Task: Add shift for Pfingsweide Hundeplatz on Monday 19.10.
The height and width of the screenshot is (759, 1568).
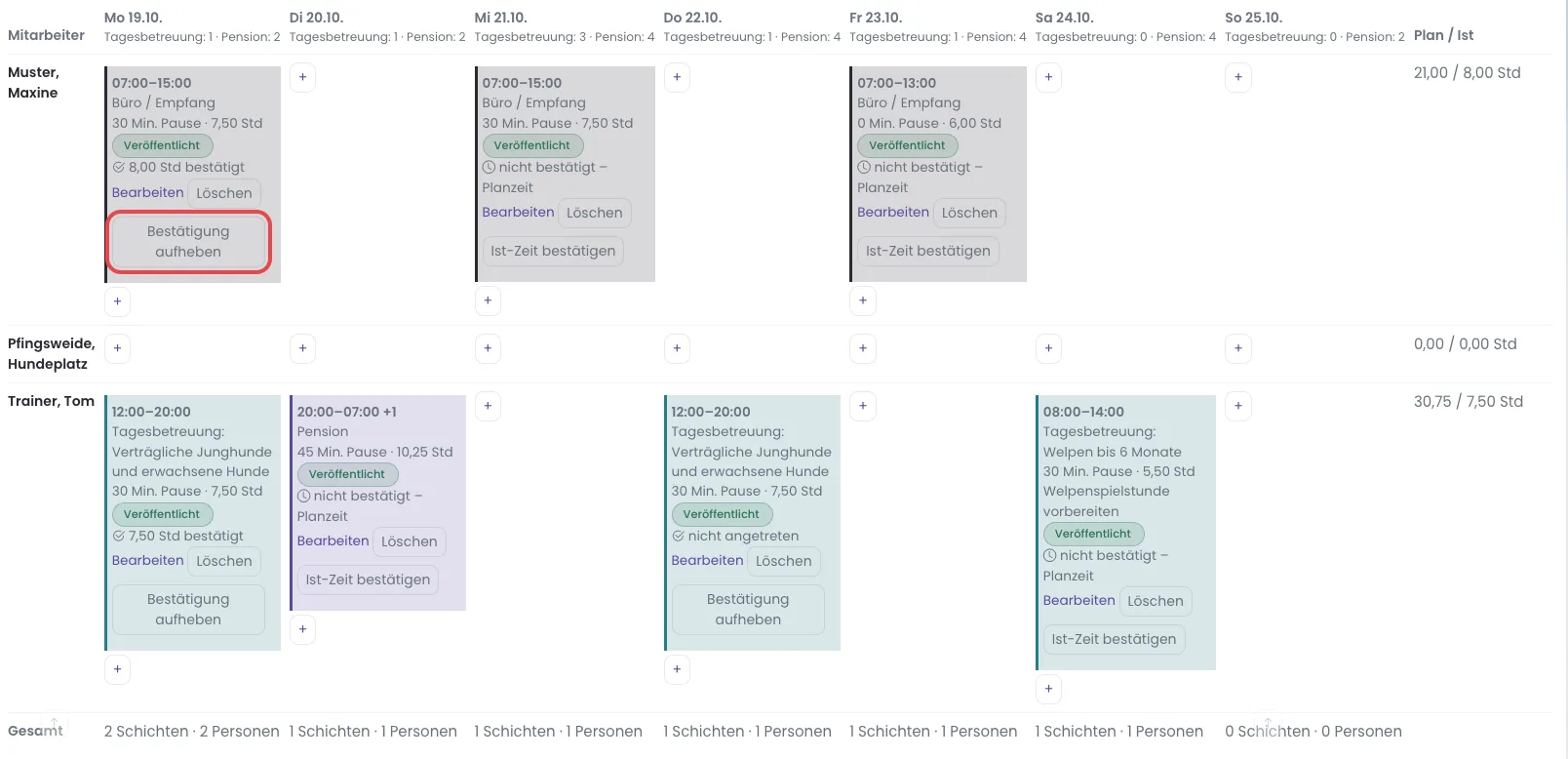Action: coord(117,348)
